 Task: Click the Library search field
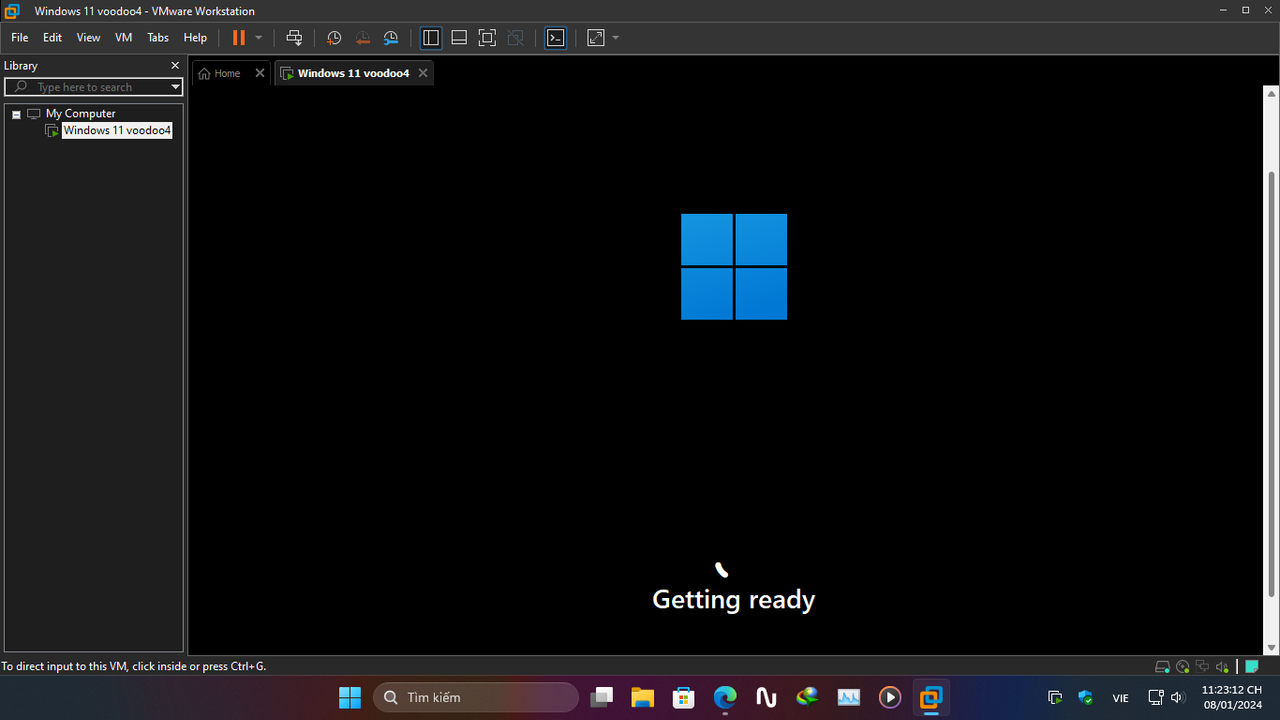click(x=90, y=87)
